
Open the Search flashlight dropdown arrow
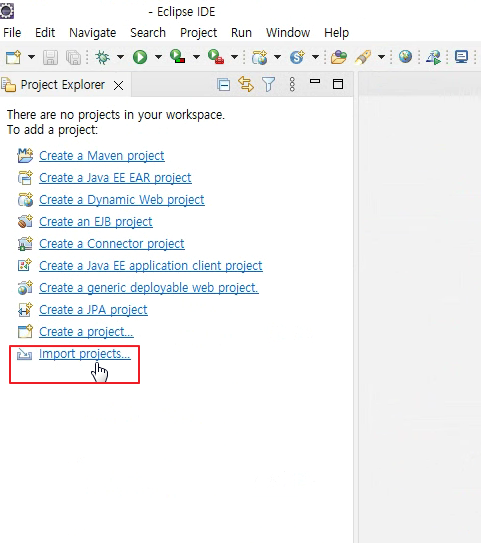381,57
